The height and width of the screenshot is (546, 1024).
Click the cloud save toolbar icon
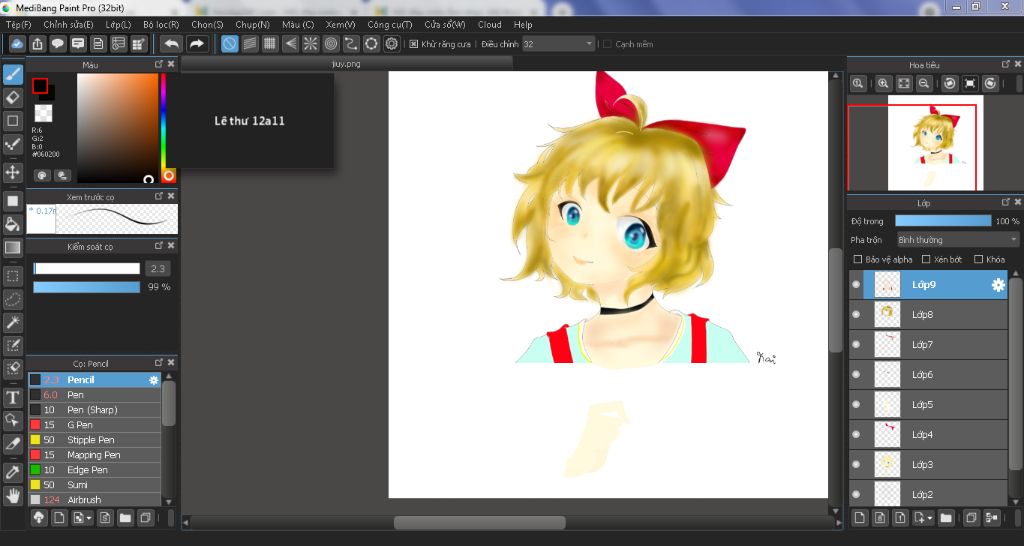click(18, 44)
